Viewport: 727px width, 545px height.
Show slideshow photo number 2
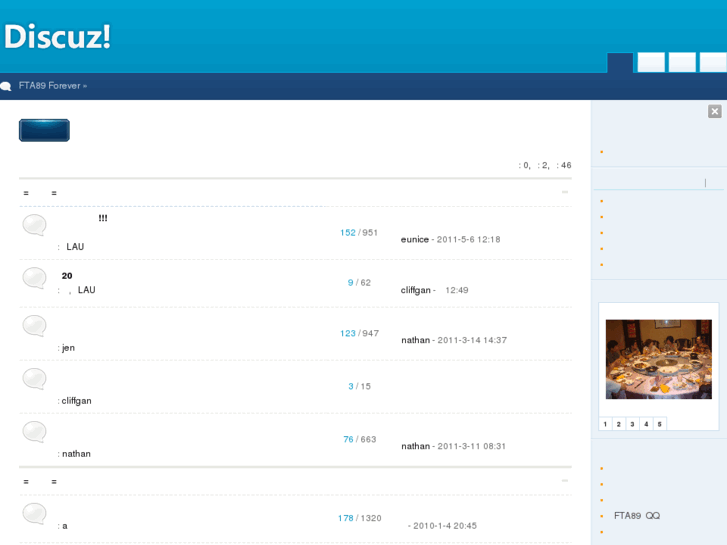(x=619, y=424)
